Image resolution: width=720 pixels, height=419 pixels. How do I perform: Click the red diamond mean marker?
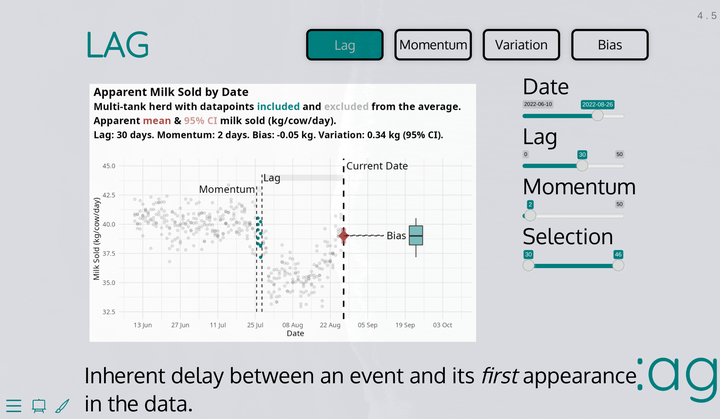(x=343, y=236)
